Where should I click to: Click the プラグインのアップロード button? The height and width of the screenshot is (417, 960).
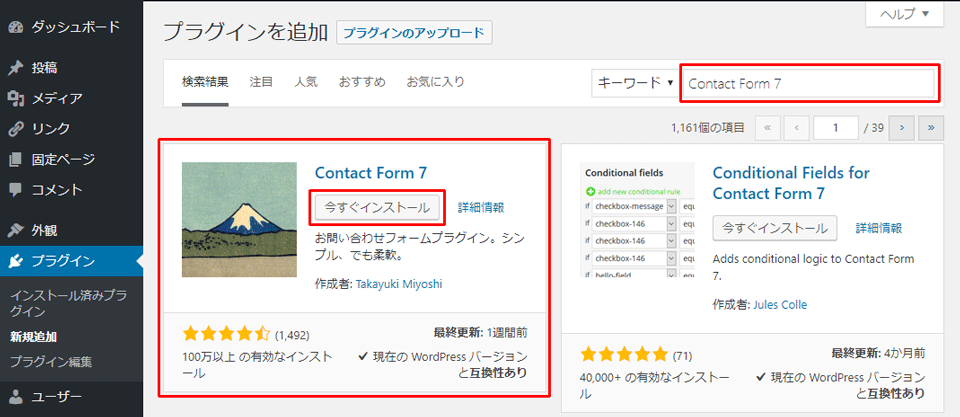[414, 33]
